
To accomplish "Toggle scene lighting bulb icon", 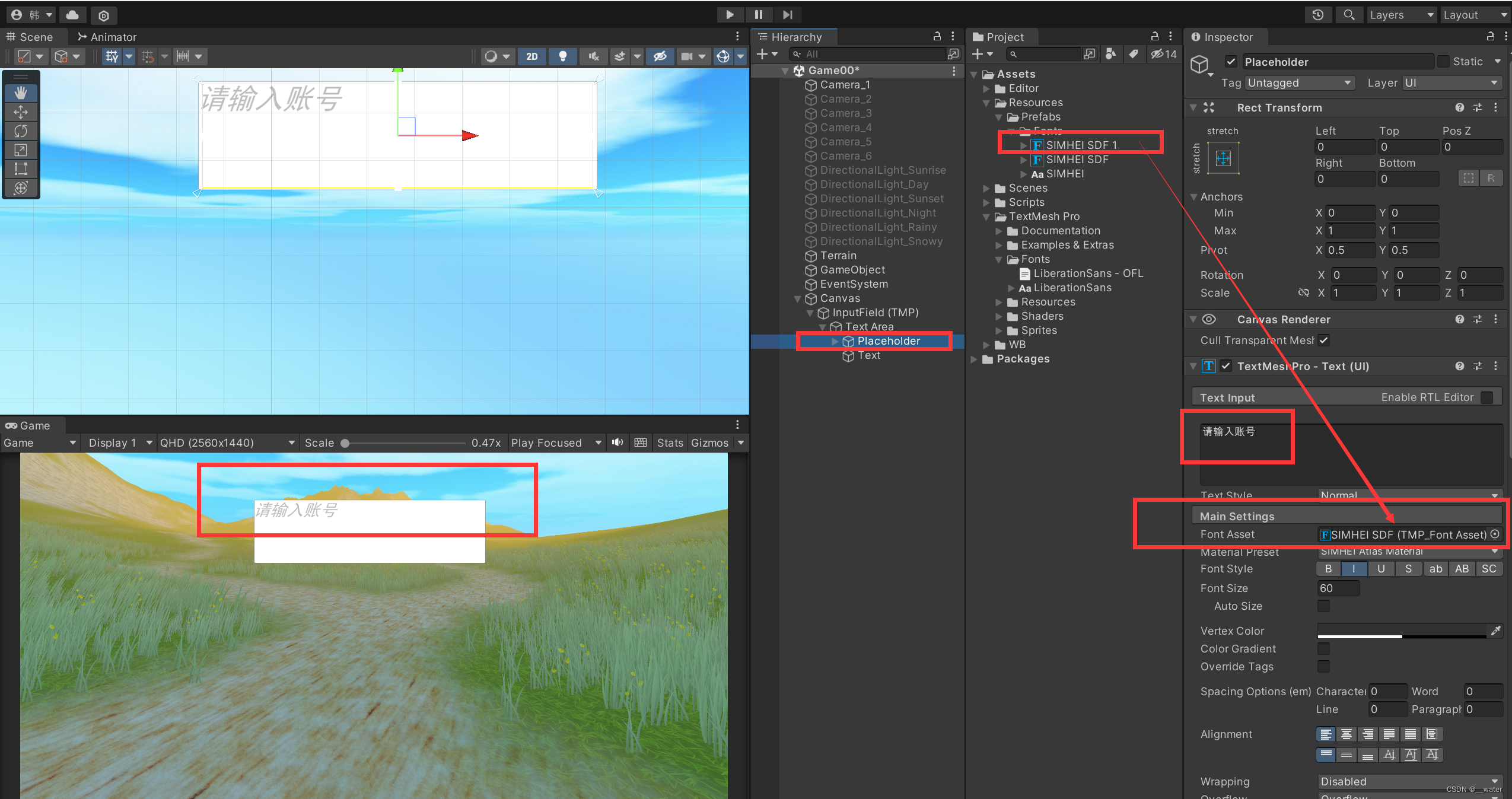I will [562, 56].
